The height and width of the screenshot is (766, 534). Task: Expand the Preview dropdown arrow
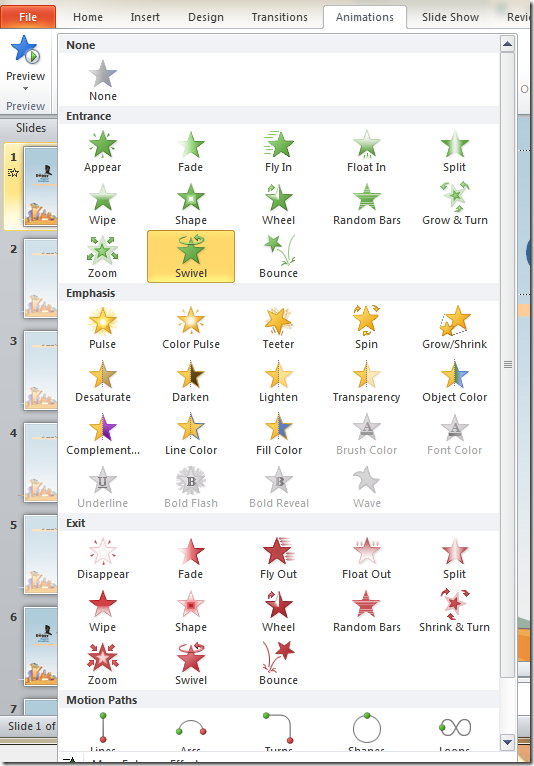tap(25, 88)
